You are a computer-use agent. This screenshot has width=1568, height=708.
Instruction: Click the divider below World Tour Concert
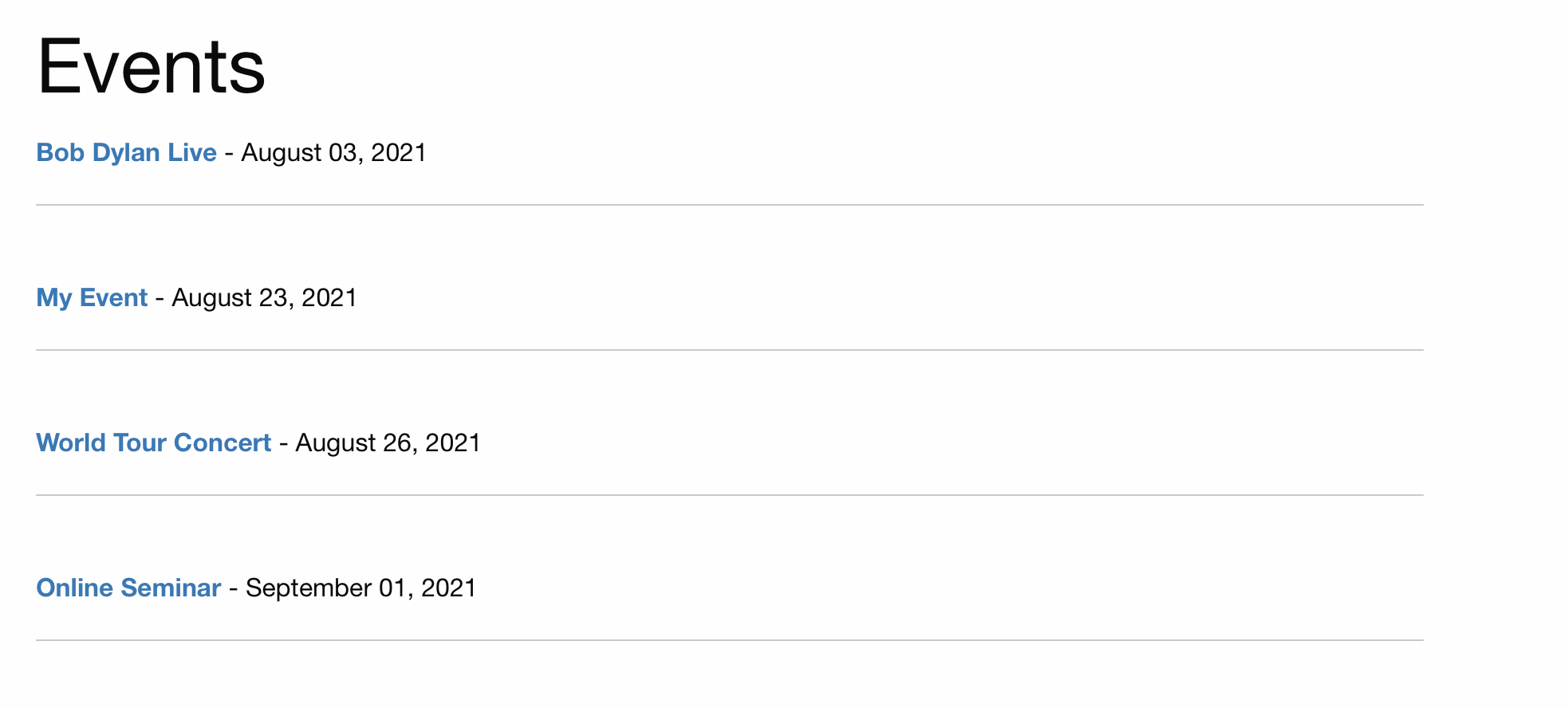pos(730,495)
